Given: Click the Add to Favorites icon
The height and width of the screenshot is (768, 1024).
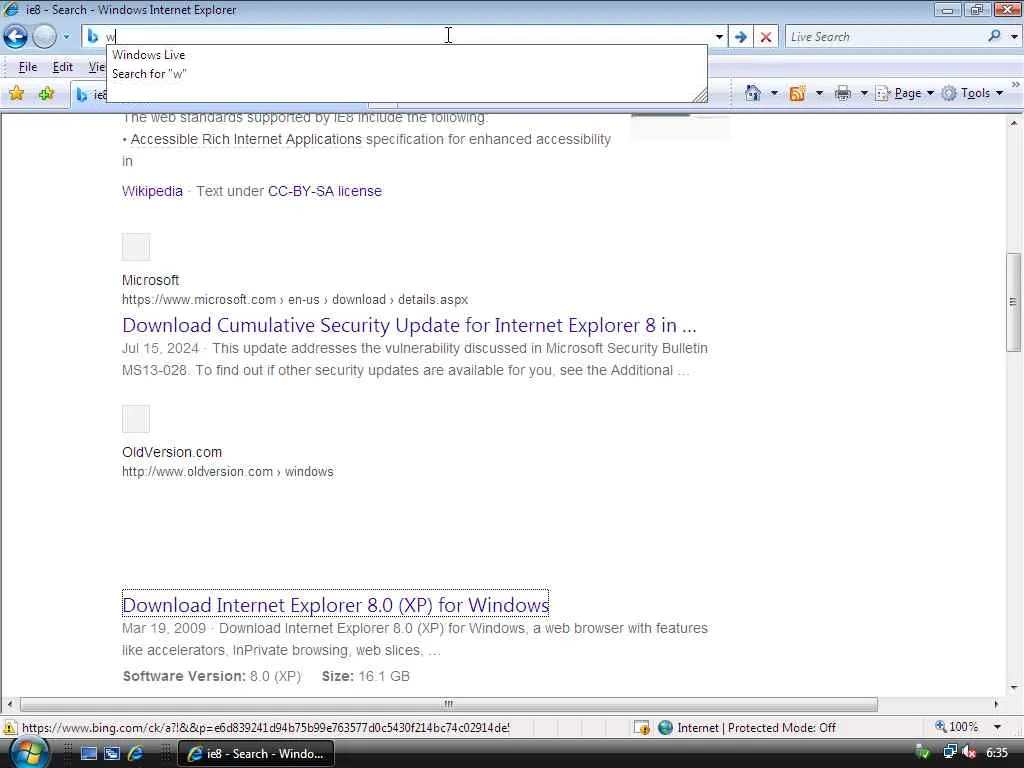Looking at the screenshot, I should coord(46,93).
